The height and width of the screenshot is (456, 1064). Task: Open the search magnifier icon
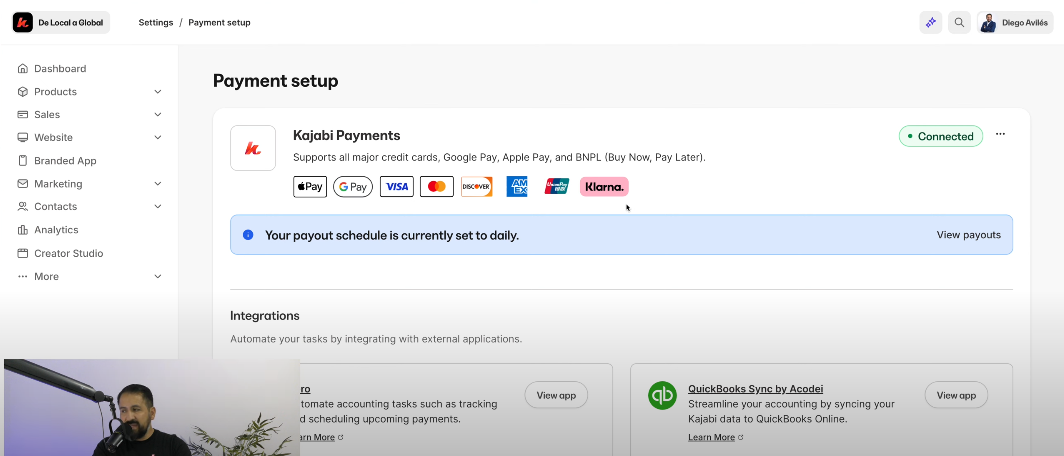[959, 23]
